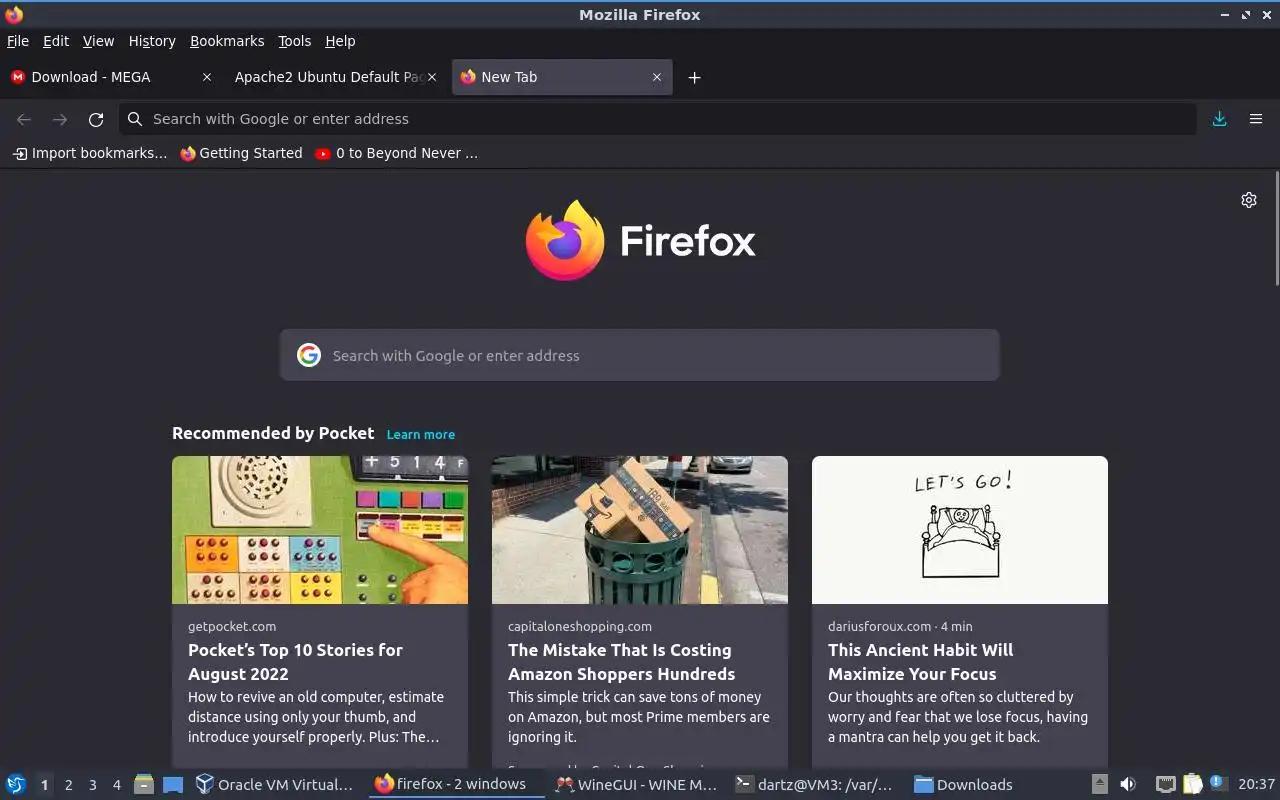The height and width of the screenshot is (800, 1280).
Task: Switch to WineGUI taskbar window
Action: click(x=636, y=785)
